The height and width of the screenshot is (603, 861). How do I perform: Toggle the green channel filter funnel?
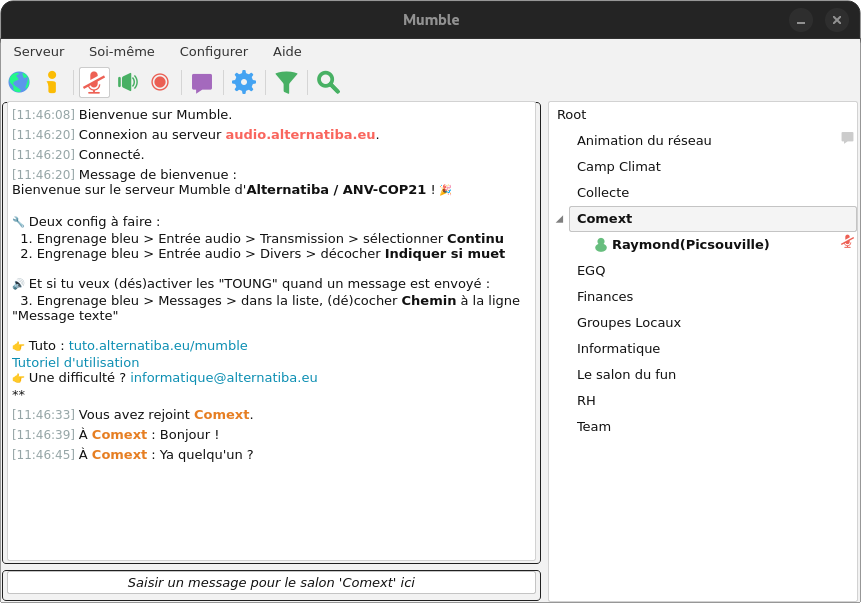click(x=287, y=82)
